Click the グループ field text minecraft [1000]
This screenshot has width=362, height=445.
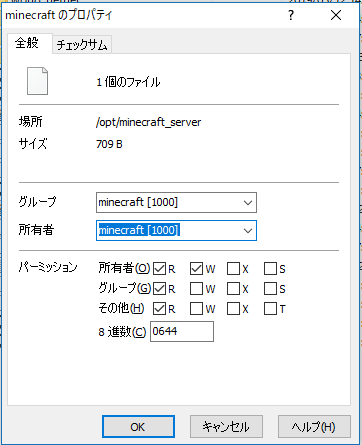point(138,202)
